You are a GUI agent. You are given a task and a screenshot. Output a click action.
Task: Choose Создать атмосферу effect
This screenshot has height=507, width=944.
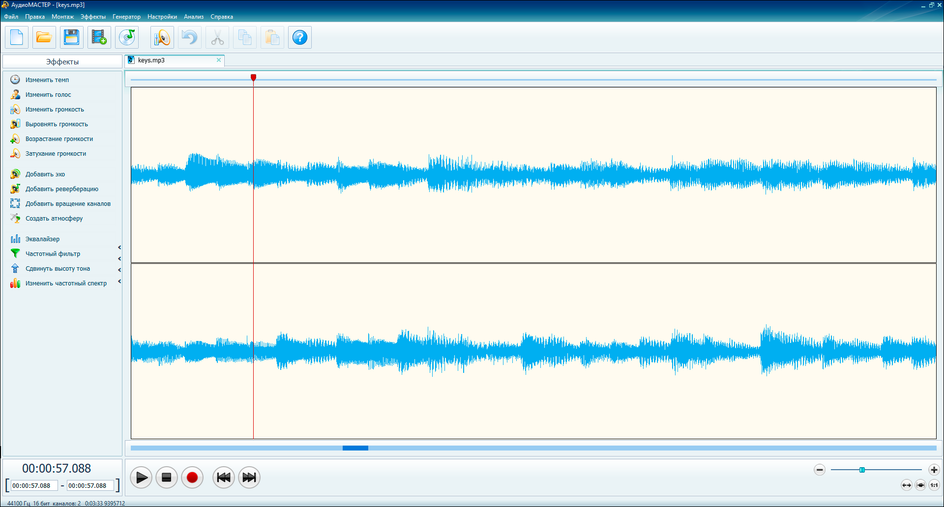pos(54,219)
